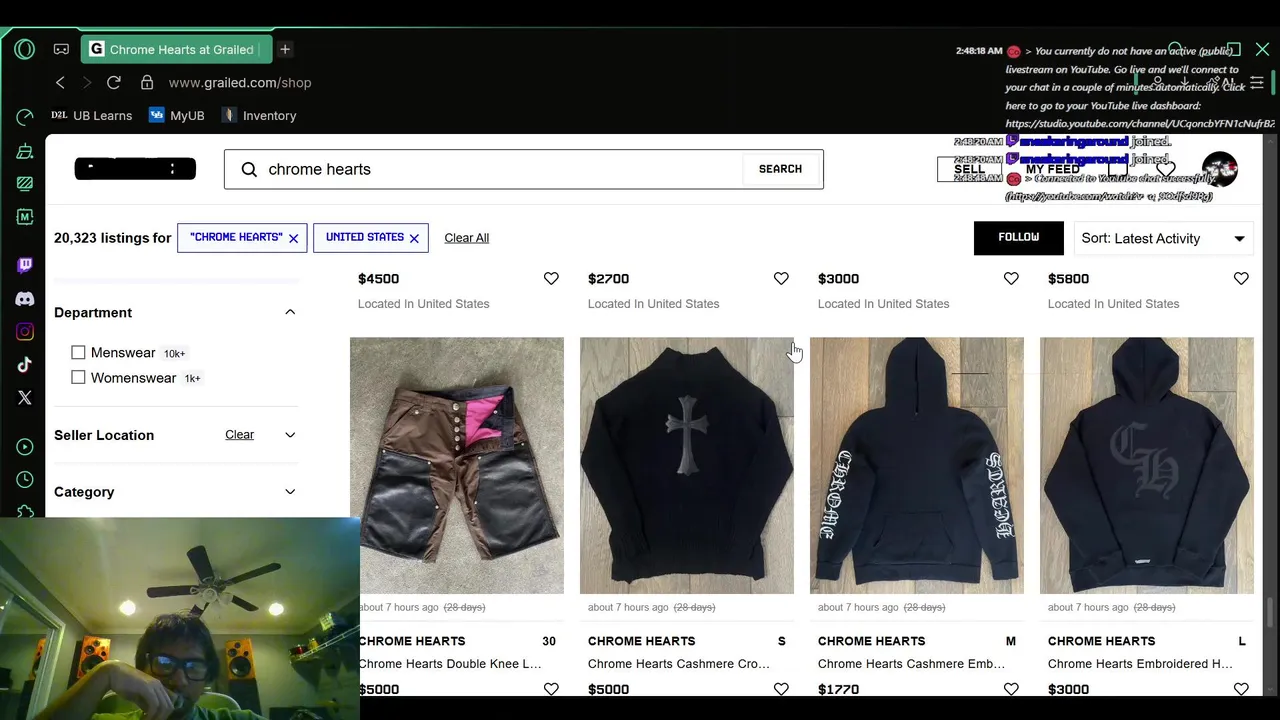
Task: Open Opera Easy Setup sliders icon
Action: point(1257,82)
